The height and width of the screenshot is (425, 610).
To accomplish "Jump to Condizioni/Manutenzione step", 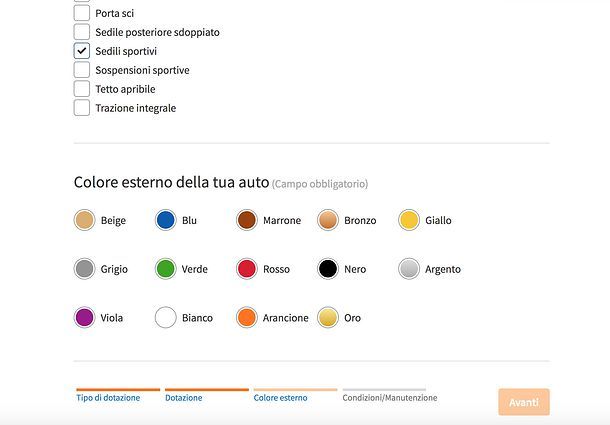I will click(x=389, y=397).
